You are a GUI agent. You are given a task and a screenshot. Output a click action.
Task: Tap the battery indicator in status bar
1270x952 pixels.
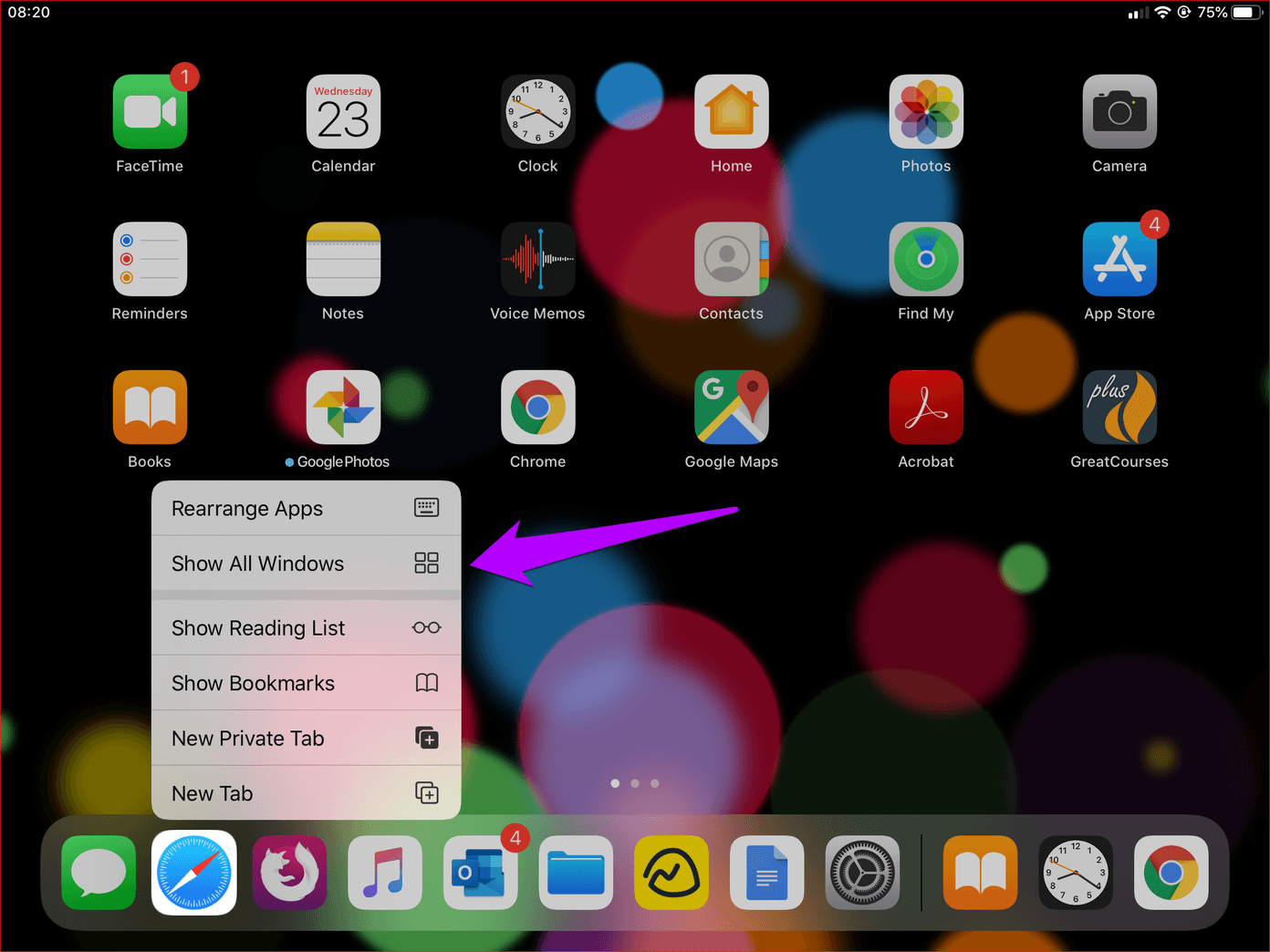(x=1247, y=13)
